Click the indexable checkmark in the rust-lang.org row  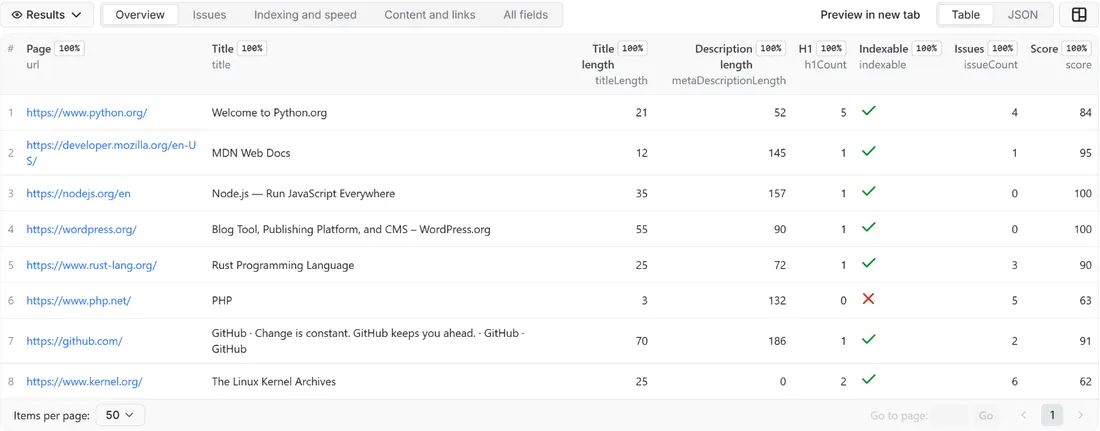pyautogui.click(x=868, y=263)
